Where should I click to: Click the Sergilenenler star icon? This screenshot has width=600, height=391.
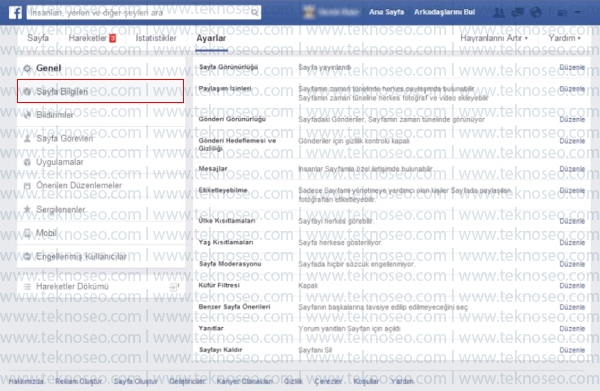click(27, 209)
